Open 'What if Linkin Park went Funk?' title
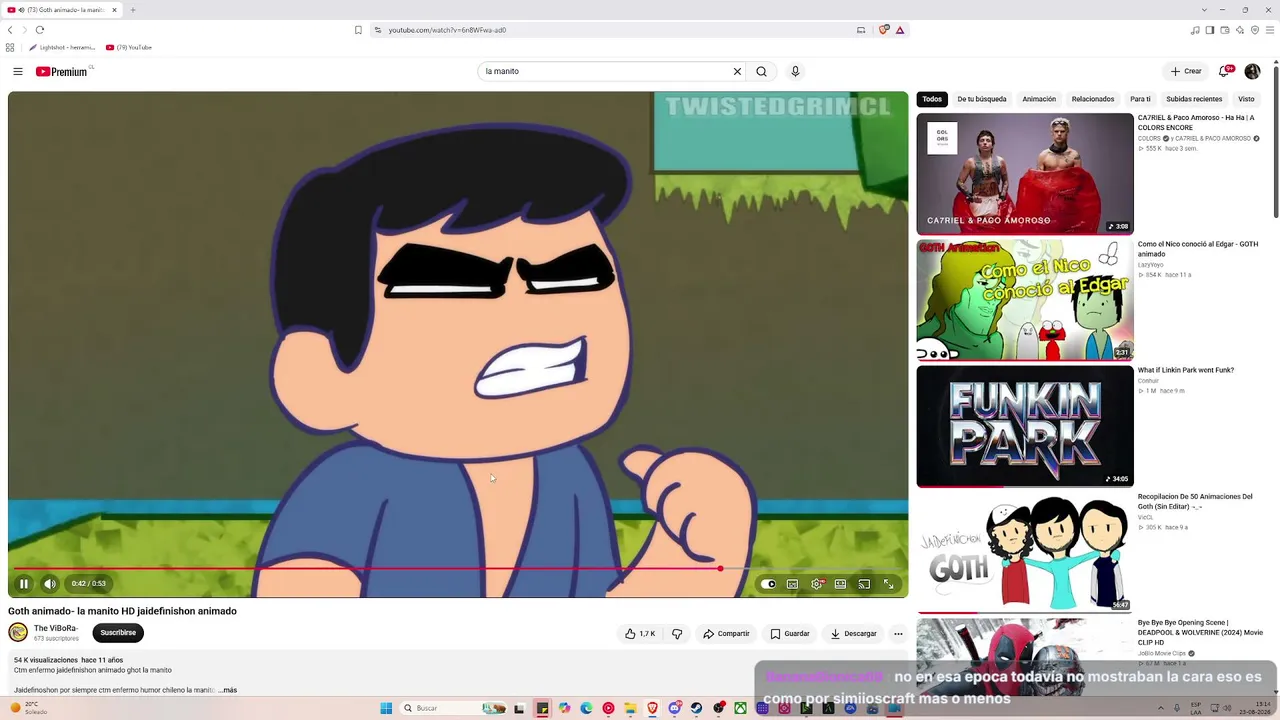The width and height of the screenshot is (1280, 720). pos(1186,370)
